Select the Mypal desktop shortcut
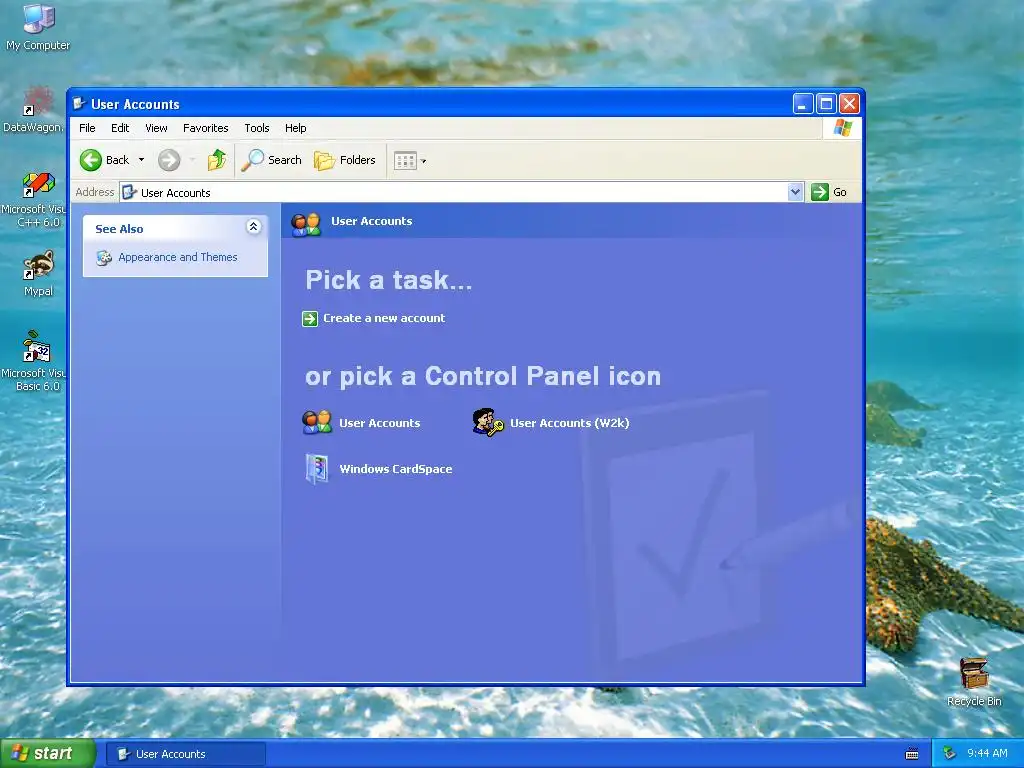Viewport: 1024px width, 768px height. [39, 274]
